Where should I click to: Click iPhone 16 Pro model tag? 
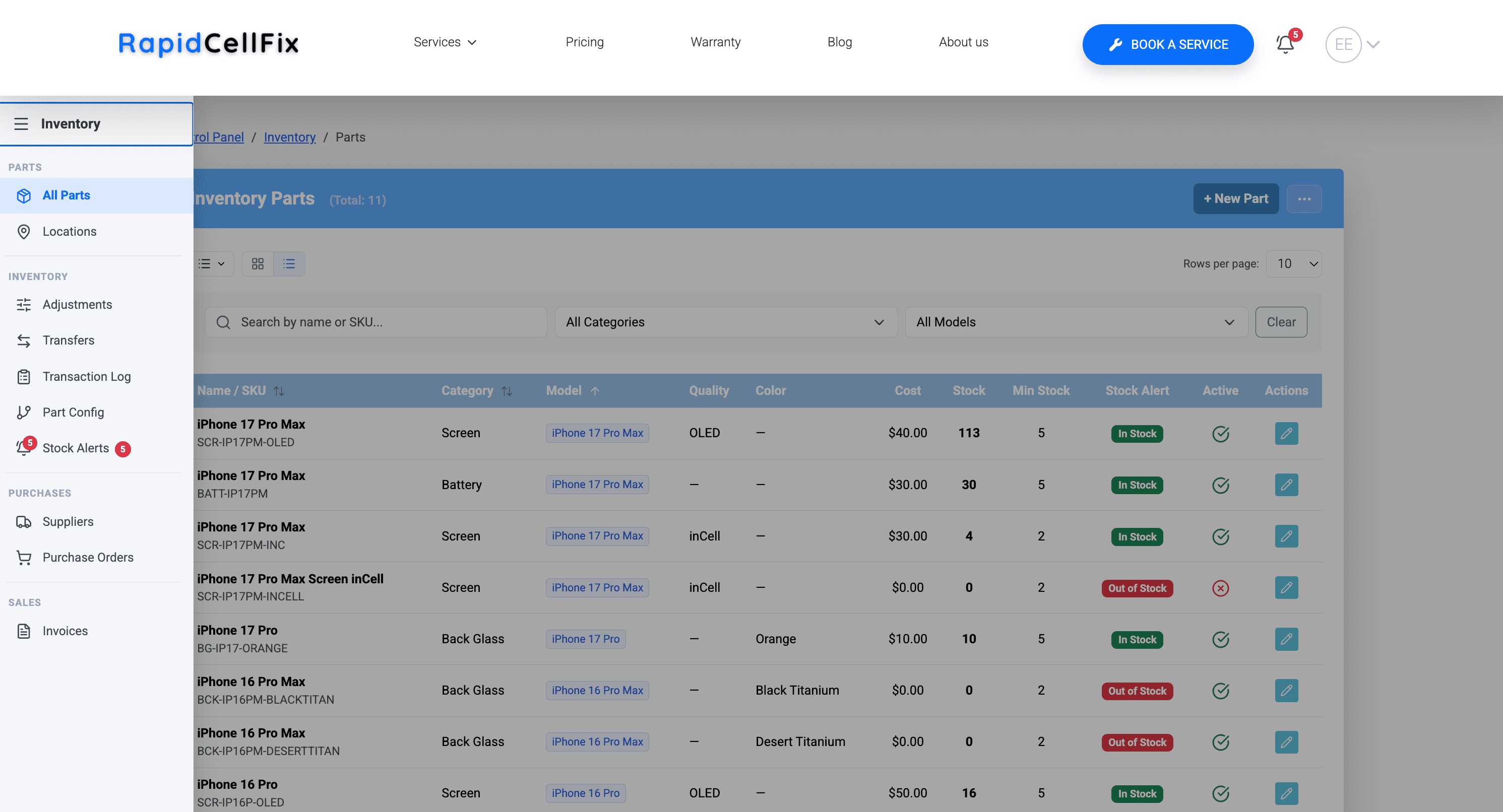[x=585, y=793]
